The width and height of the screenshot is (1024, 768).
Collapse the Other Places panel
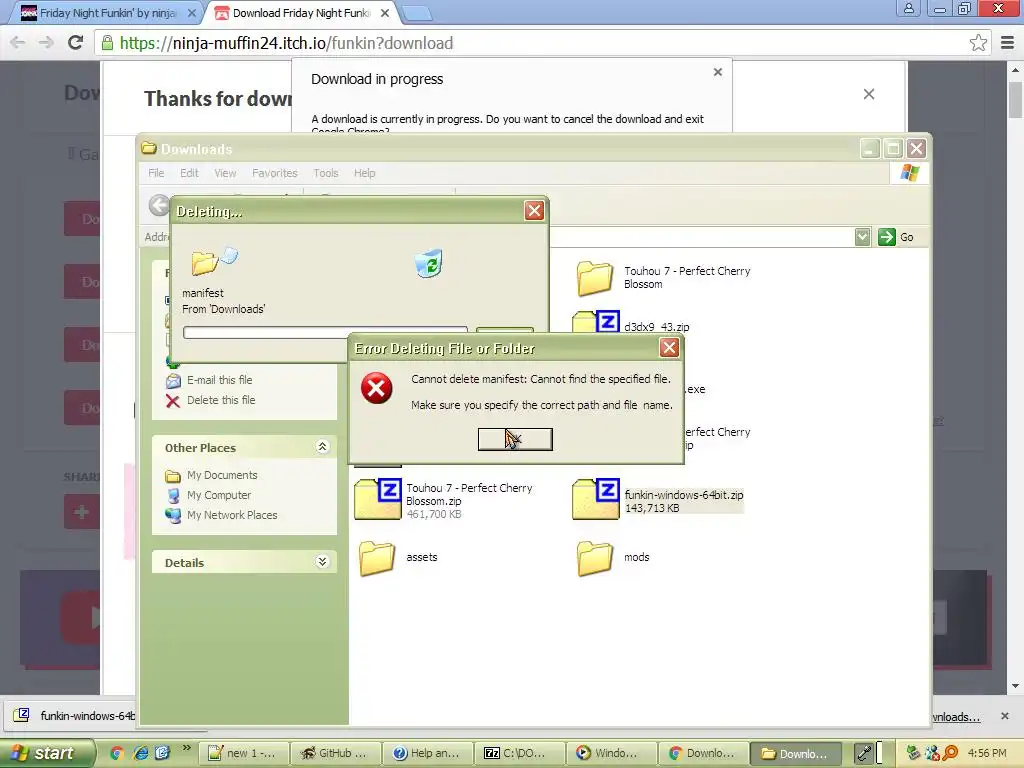click(322, 447)
